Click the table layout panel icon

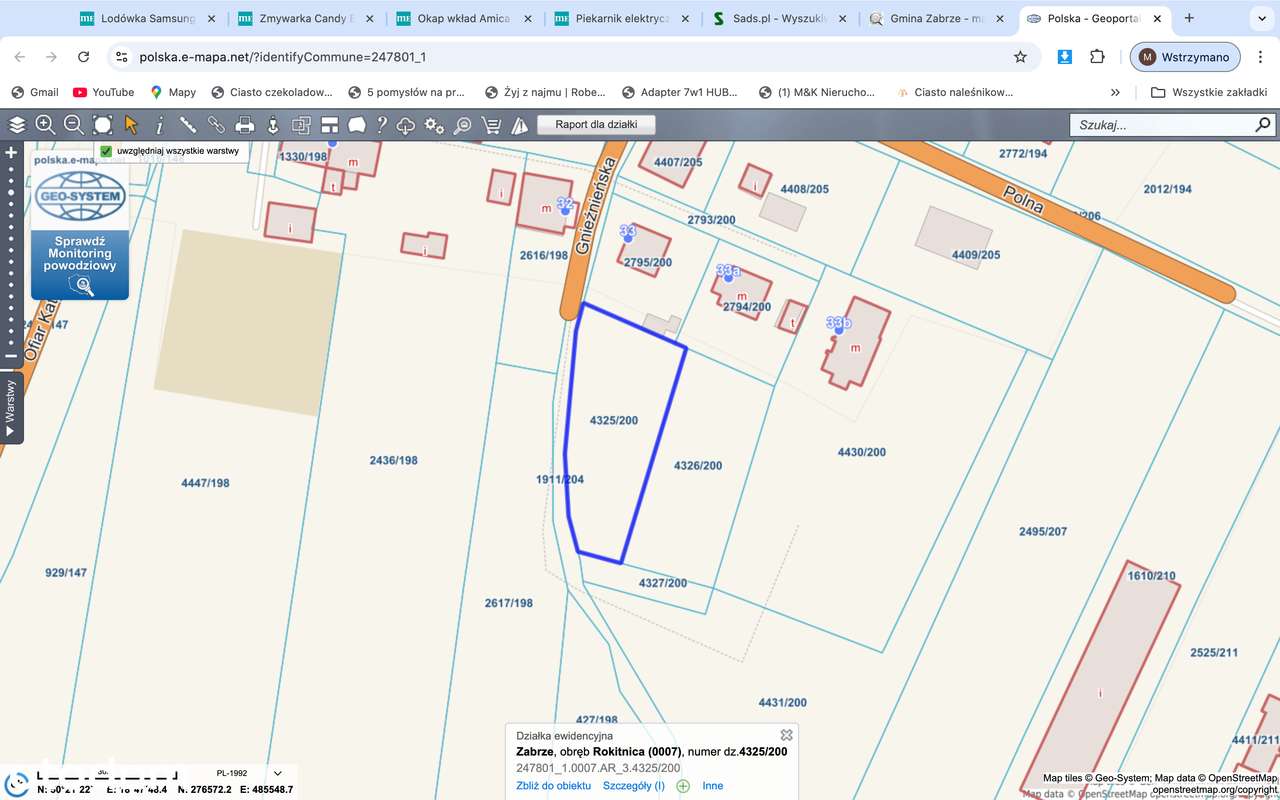(x=329, y=125)
